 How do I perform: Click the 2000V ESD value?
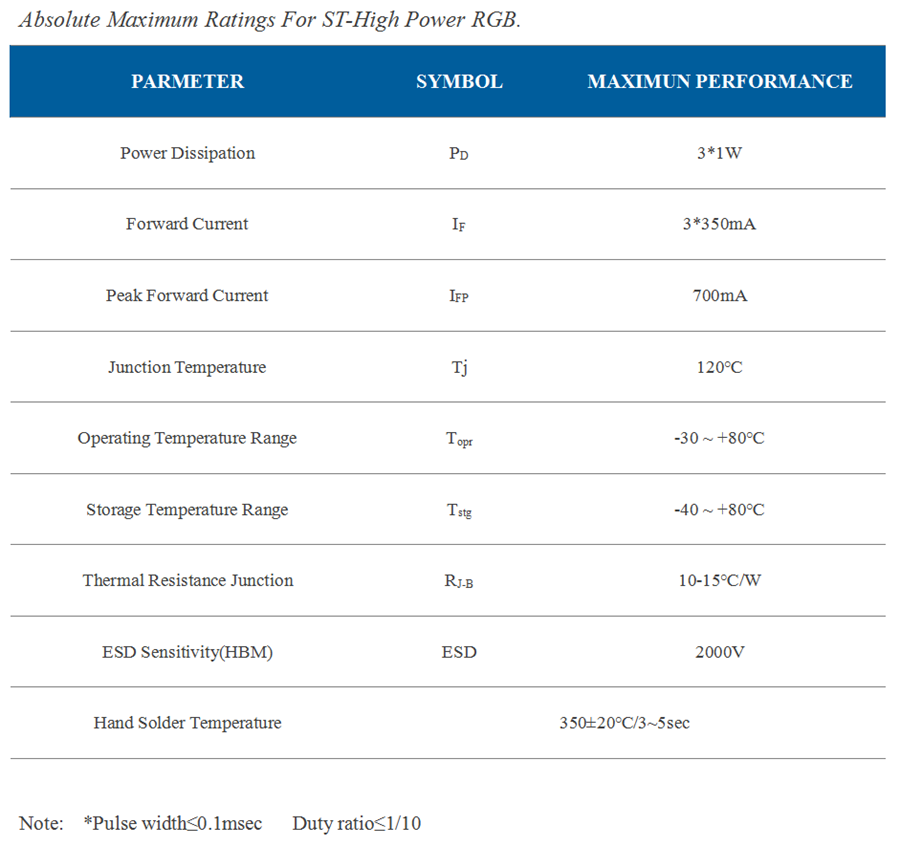[720, 652]
